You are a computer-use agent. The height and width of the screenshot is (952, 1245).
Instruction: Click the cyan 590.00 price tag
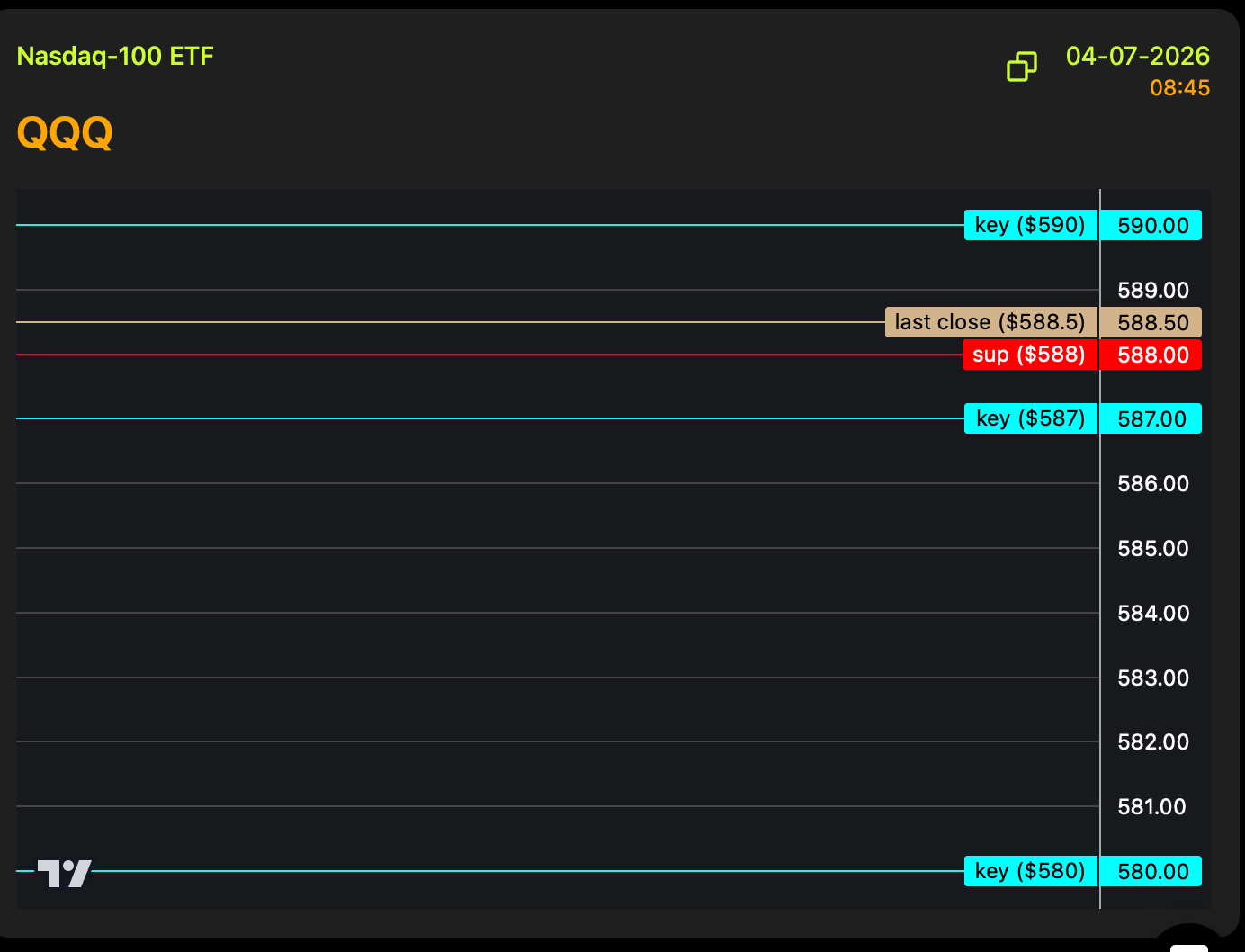1152,226
